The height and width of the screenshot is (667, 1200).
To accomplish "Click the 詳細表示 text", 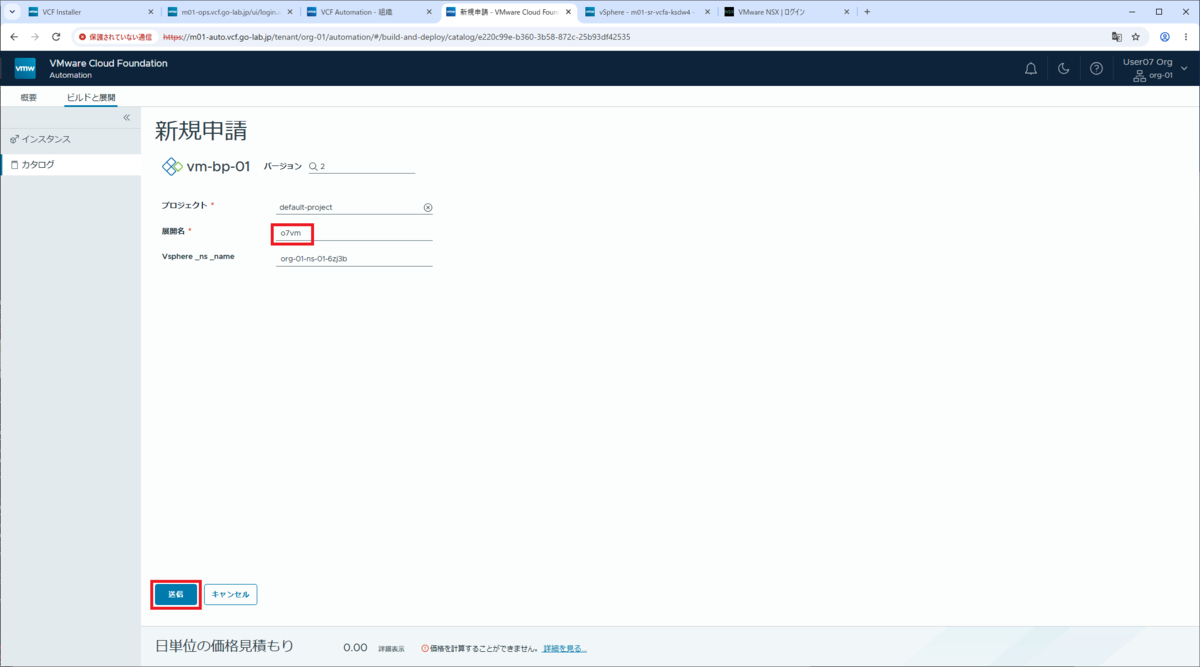I will click(x=391, y=648).
